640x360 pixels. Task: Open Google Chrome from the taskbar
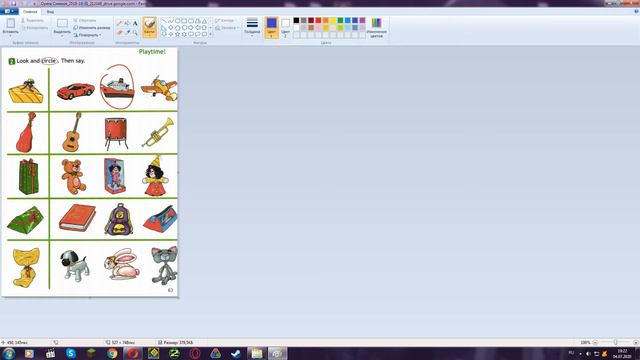(x=112, y=353)
